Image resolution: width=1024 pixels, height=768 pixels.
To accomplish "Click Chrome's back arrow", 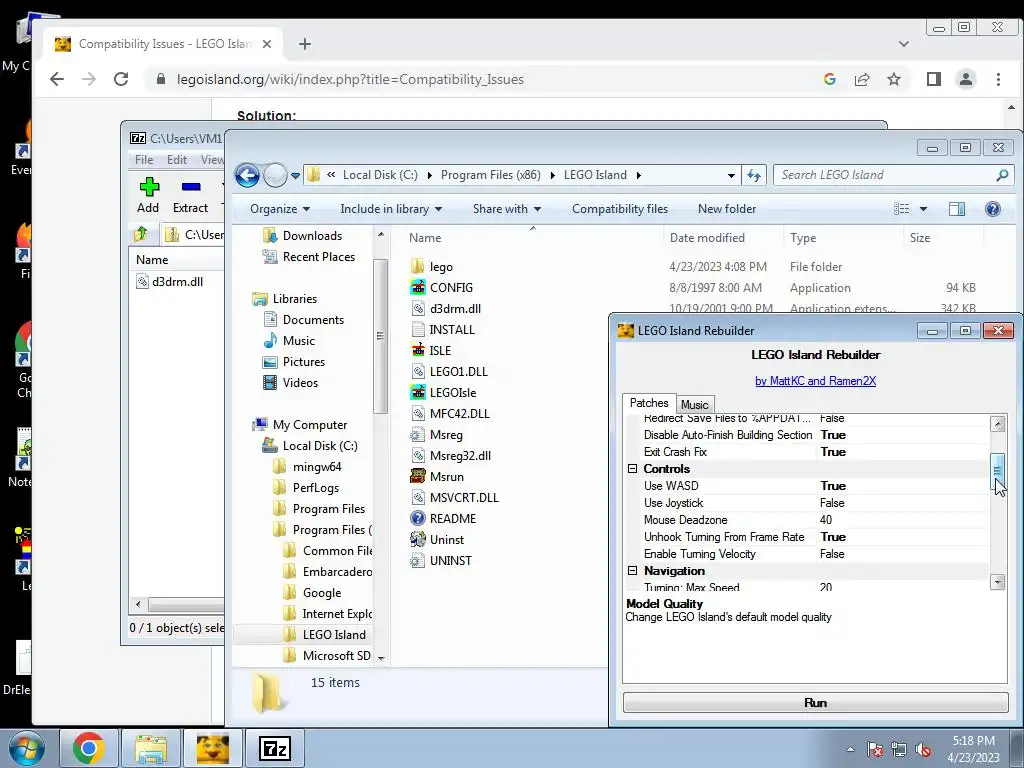I will tap(57, 79).
